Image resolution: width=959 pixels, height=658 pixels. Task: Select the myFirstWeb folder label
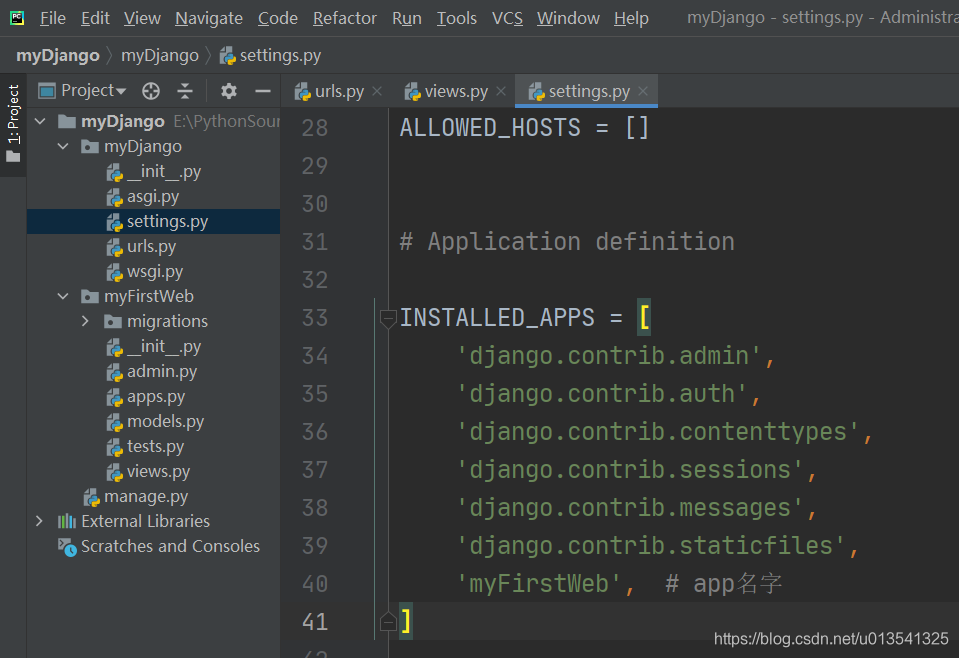149,297
